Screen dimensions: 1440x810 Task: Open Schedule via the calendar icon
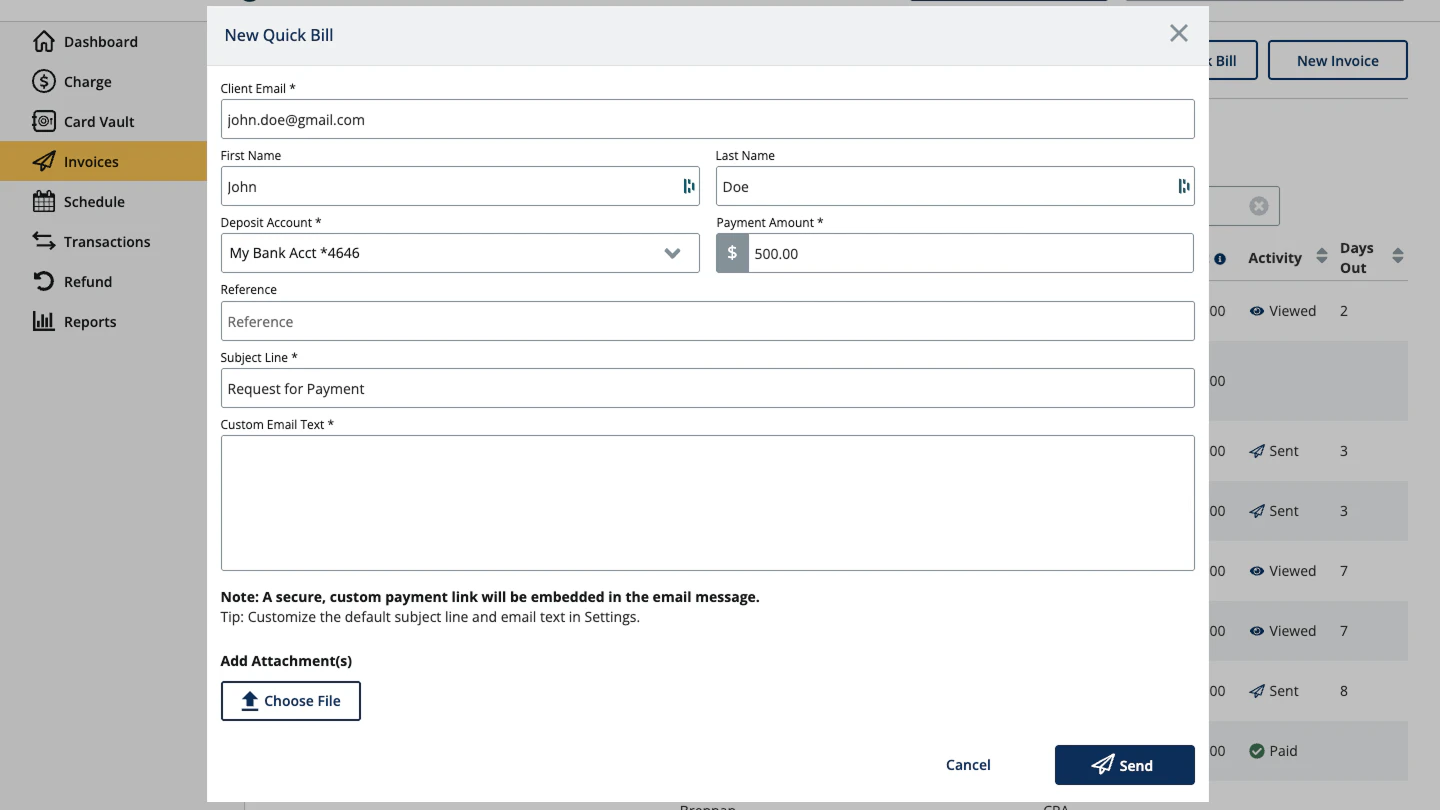pos(43,201)
